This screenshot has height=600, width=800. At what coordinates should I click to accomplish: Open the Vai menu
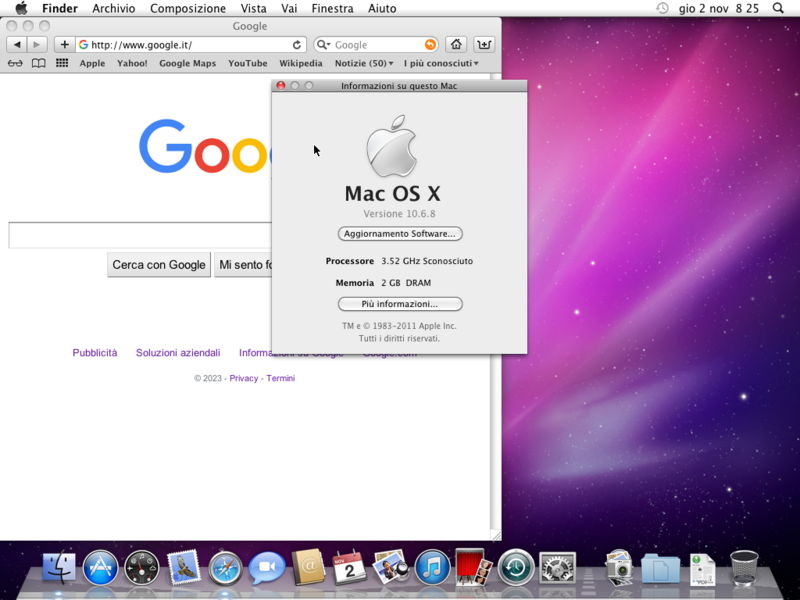coord(289,9)
